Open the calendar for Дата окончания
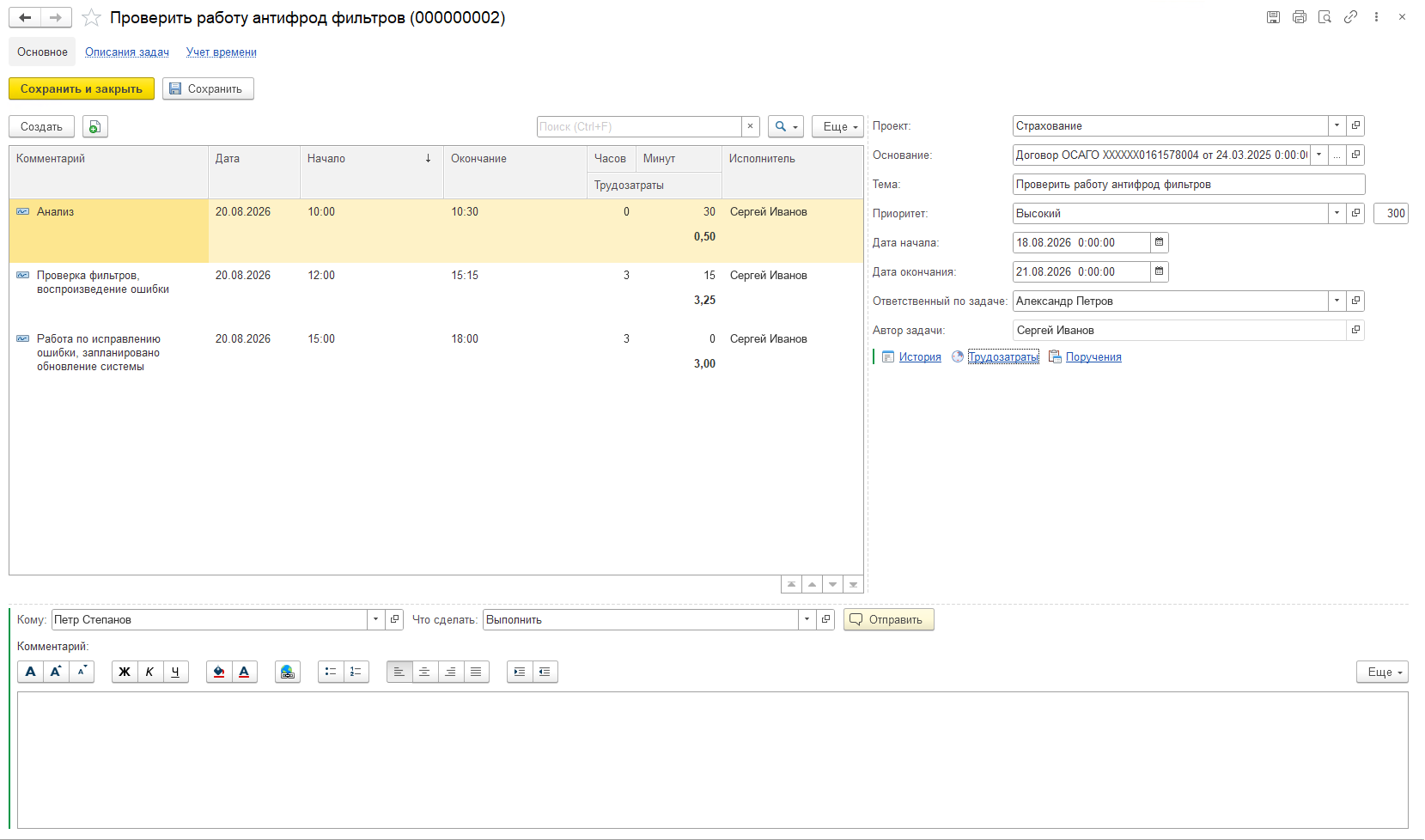Viewport: 1425px width, 840px height. tap(1159, 271)
